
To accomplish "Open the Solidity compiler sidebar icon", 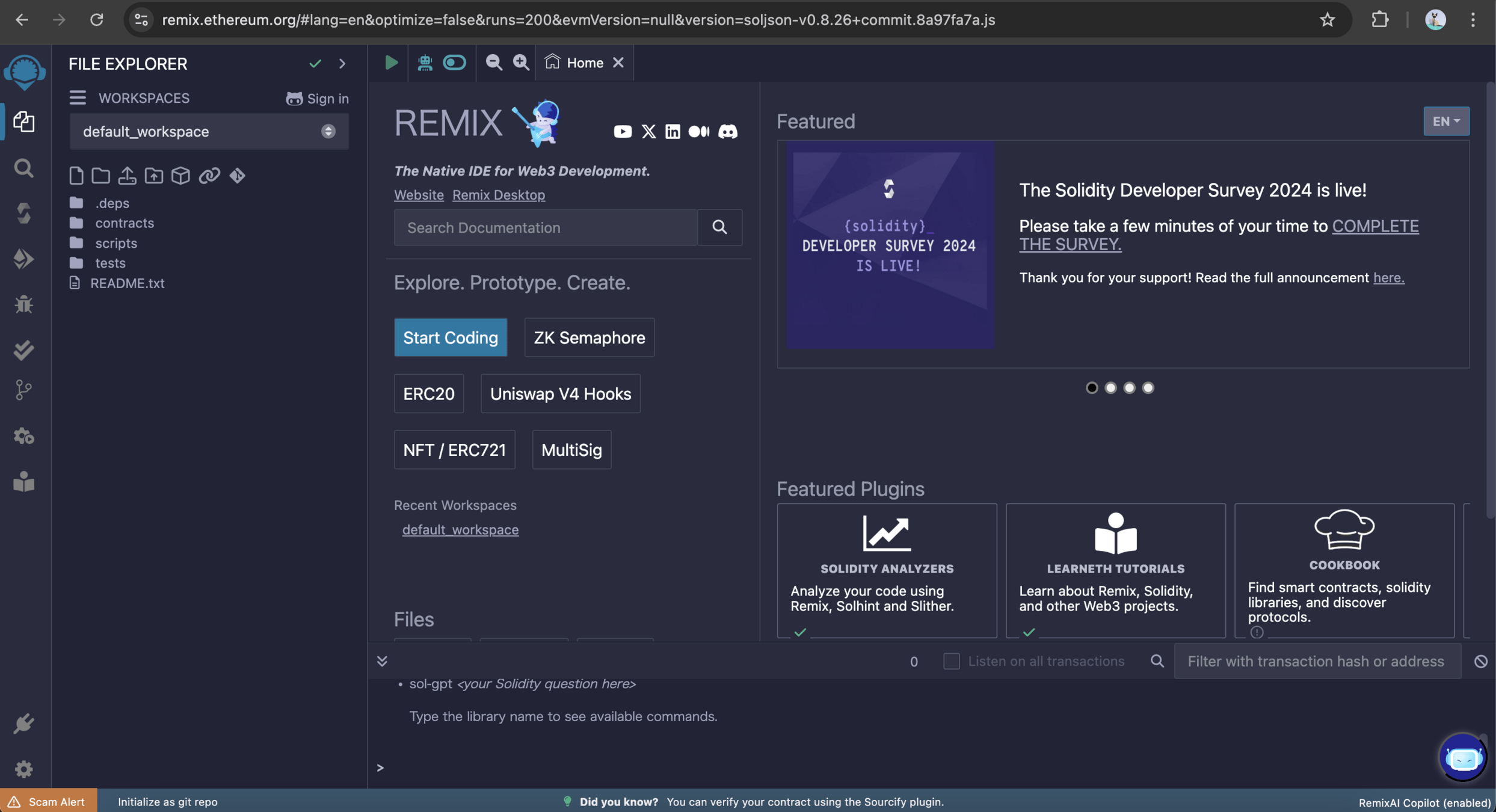I will point(23,214).
